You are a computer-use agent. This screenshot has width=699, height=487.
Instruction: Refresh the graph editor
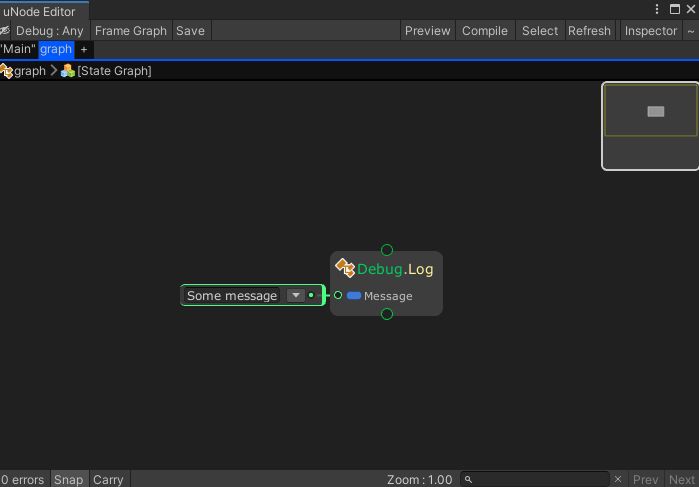point(589,31)
